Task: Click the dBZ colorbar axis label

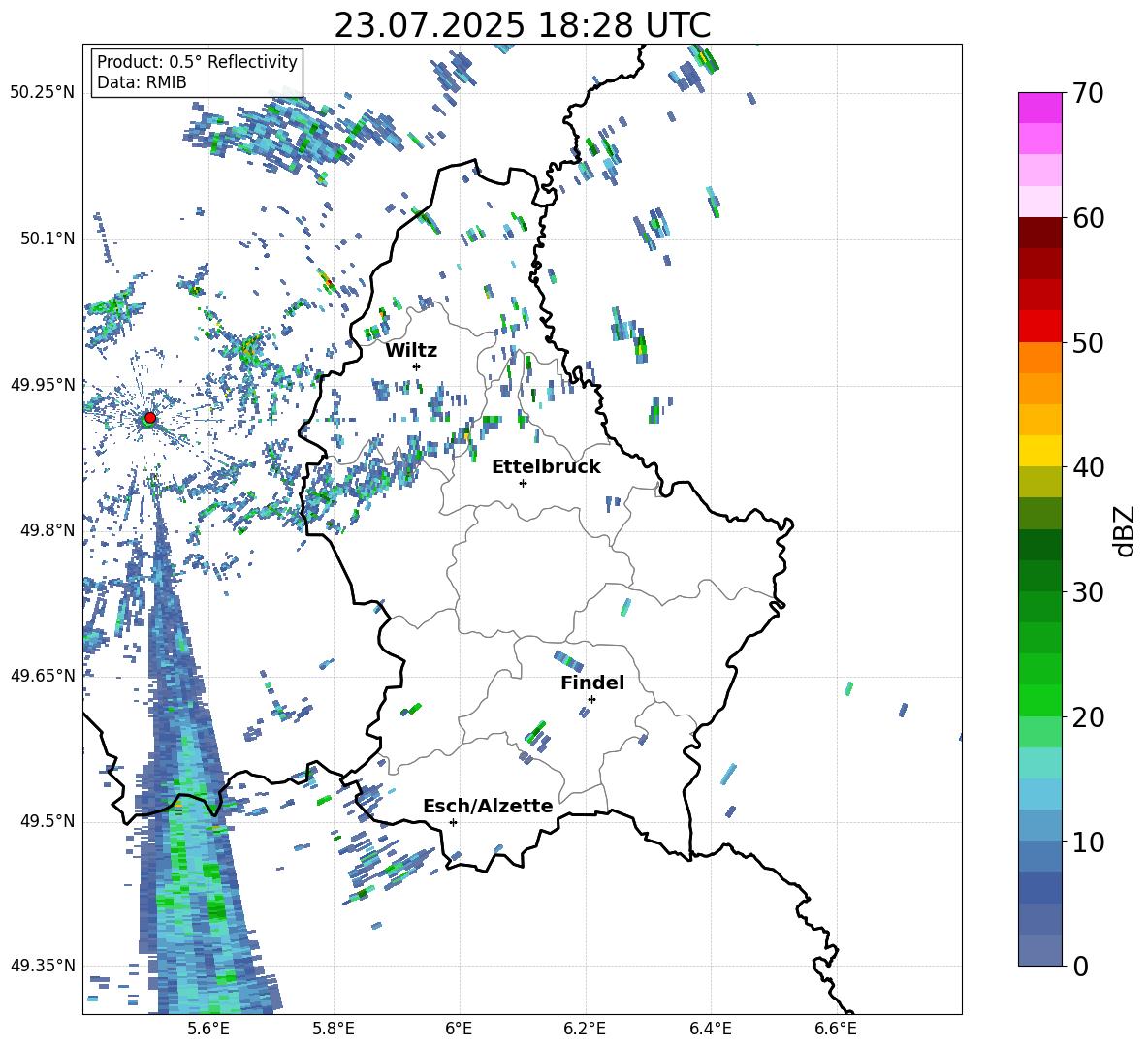Action: tap(1123, 531)
